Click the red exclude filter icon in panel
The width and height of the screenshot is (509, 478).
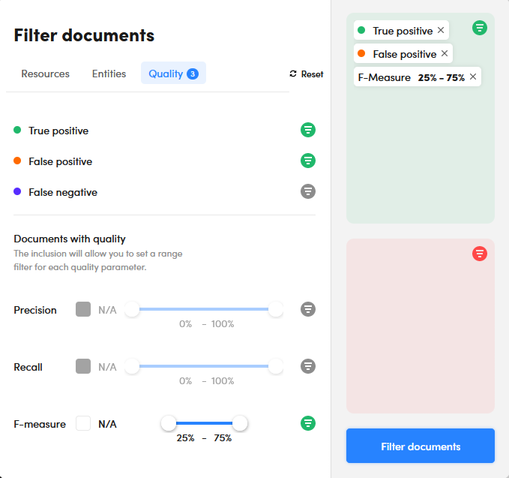[480, 254]
